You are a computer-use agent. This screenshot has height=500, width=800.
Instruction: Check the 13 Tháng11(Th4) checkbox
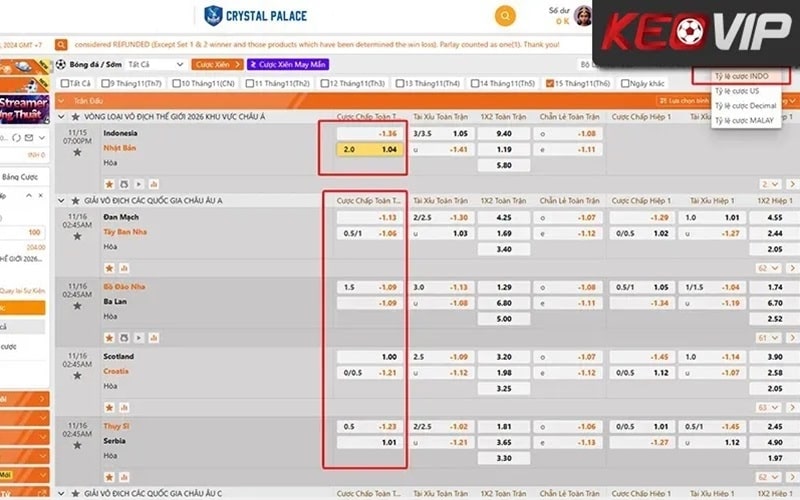[399, 83]
